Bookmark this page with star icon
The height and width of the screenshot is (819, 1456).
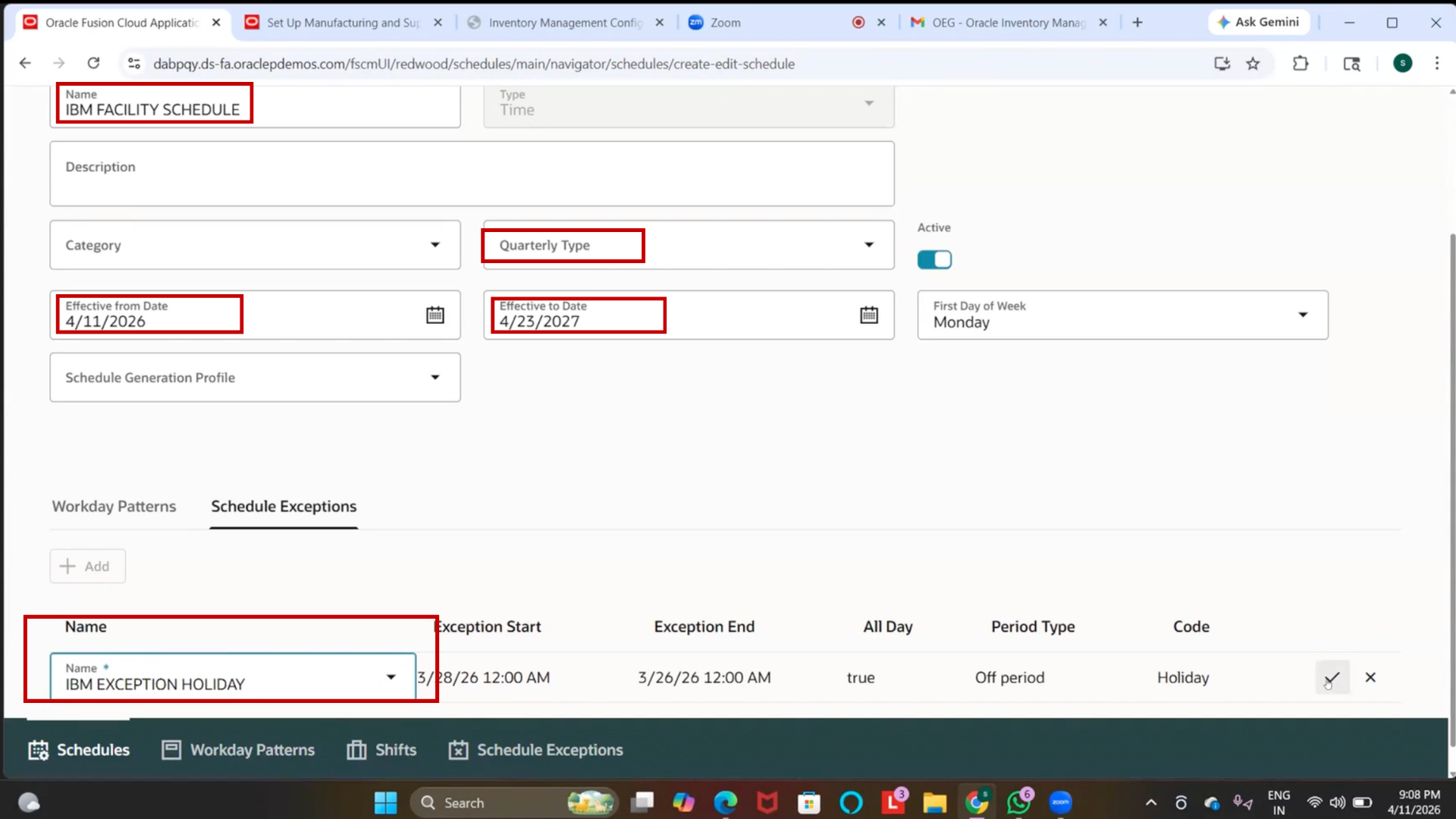(x=1253, y=64)
